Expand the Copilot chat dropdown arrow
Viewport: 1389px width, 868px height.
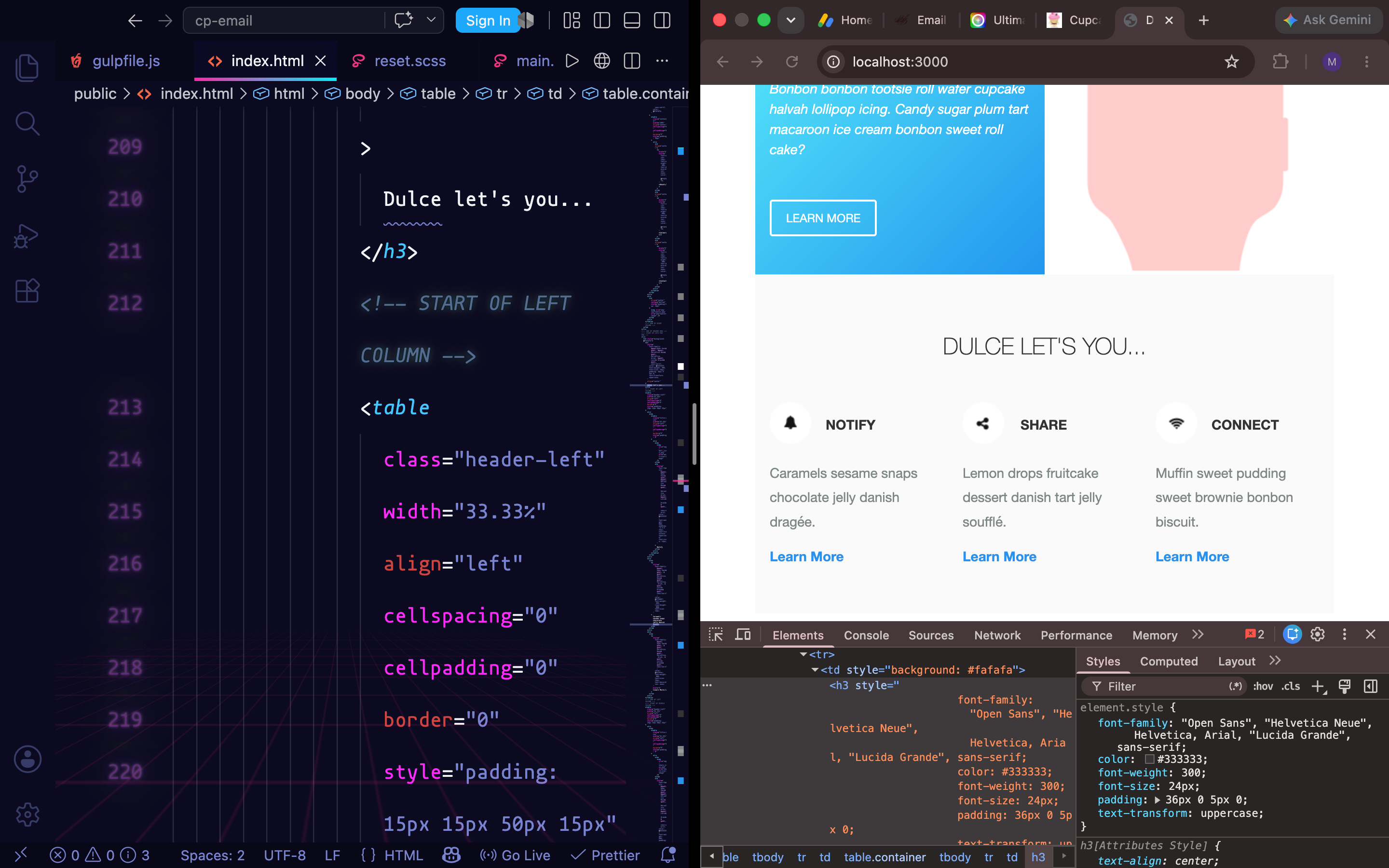tap(431, 20)
